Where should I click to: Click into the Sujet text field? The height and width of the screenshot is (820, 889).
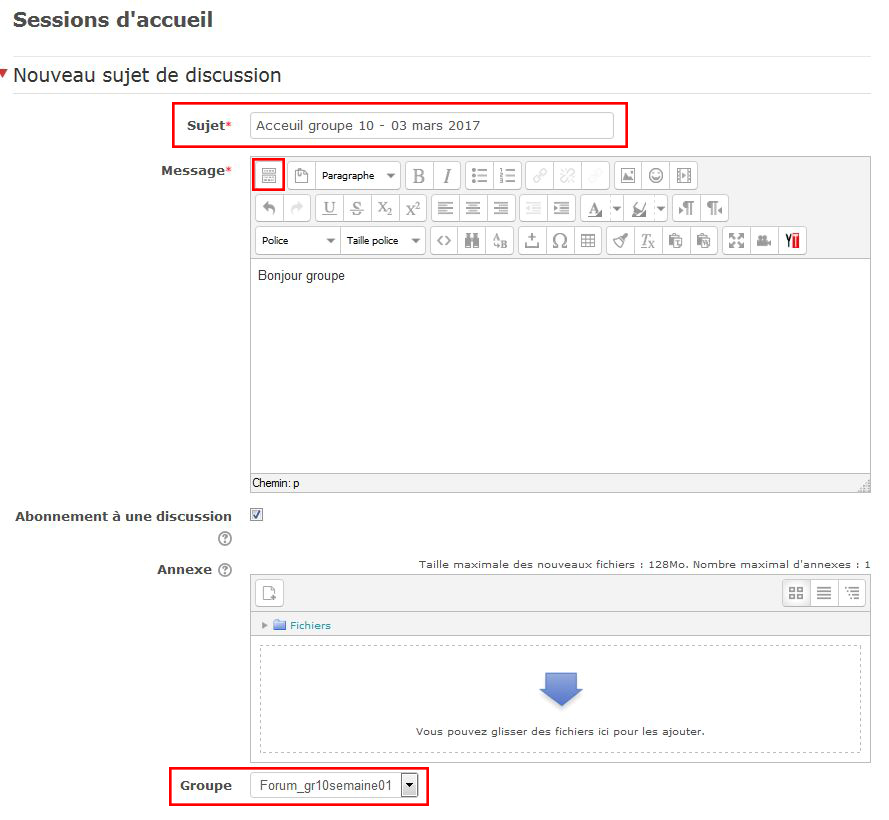pos(431,126)
